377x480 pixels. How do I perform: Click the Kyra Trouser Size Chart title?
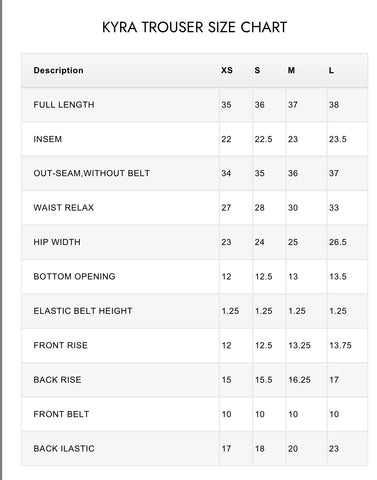(194, 27)
